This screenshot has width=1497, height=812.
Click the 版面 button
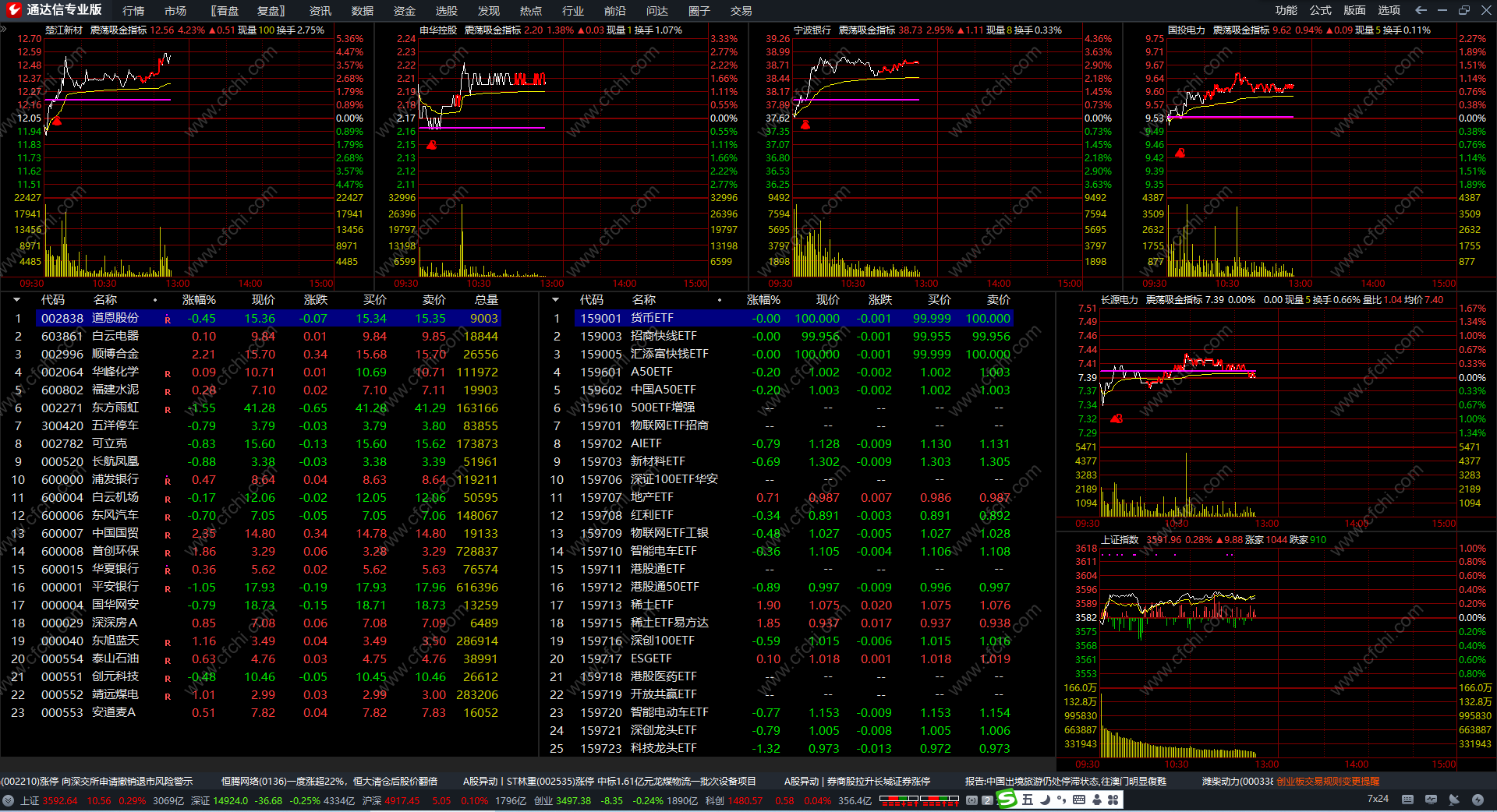coord(1355,10)
